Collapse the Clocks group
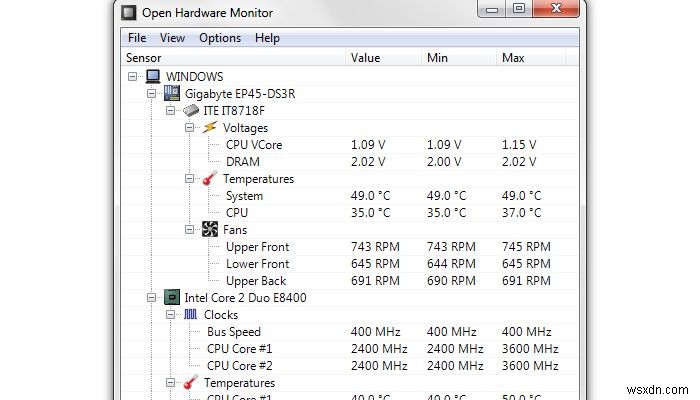This screenshot has height=400, width=700. [171, 315]
